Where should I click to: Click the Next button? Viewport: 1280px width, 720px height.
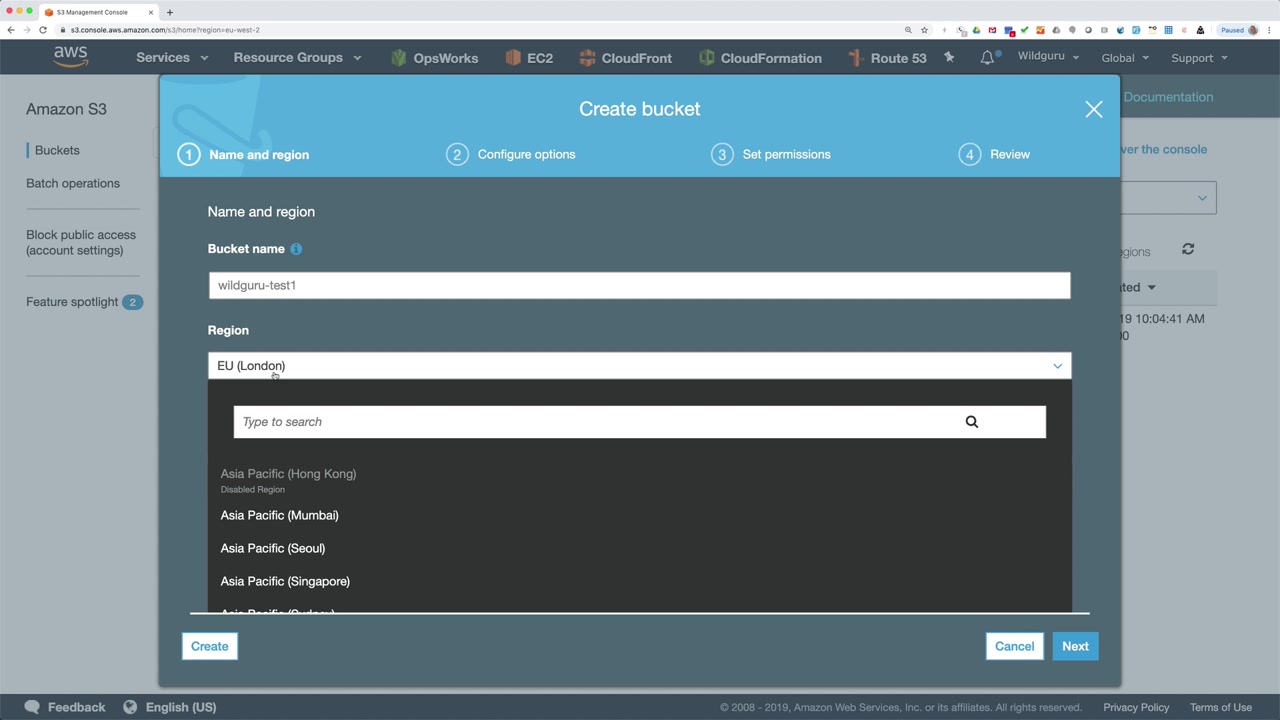click(1075, 646)
